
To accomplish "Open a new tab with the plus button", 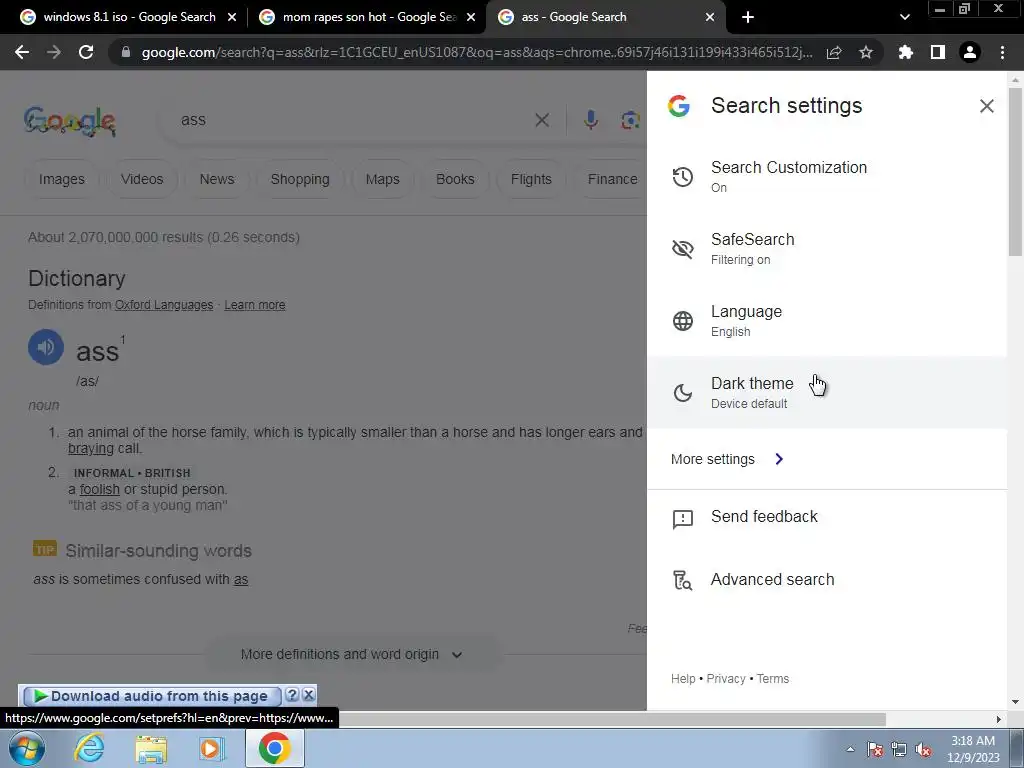I will pyautogui.click(x=748, y=17).
